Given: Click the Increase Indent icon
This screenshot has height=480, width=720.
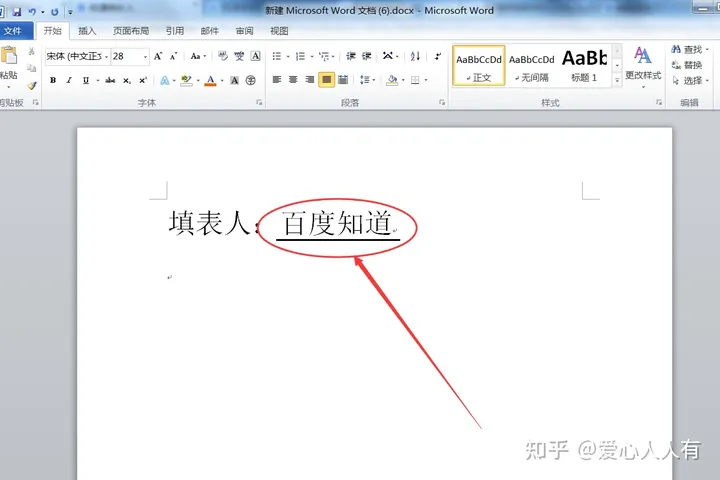Looking at the screenshot, I should (x=366, y=56).
